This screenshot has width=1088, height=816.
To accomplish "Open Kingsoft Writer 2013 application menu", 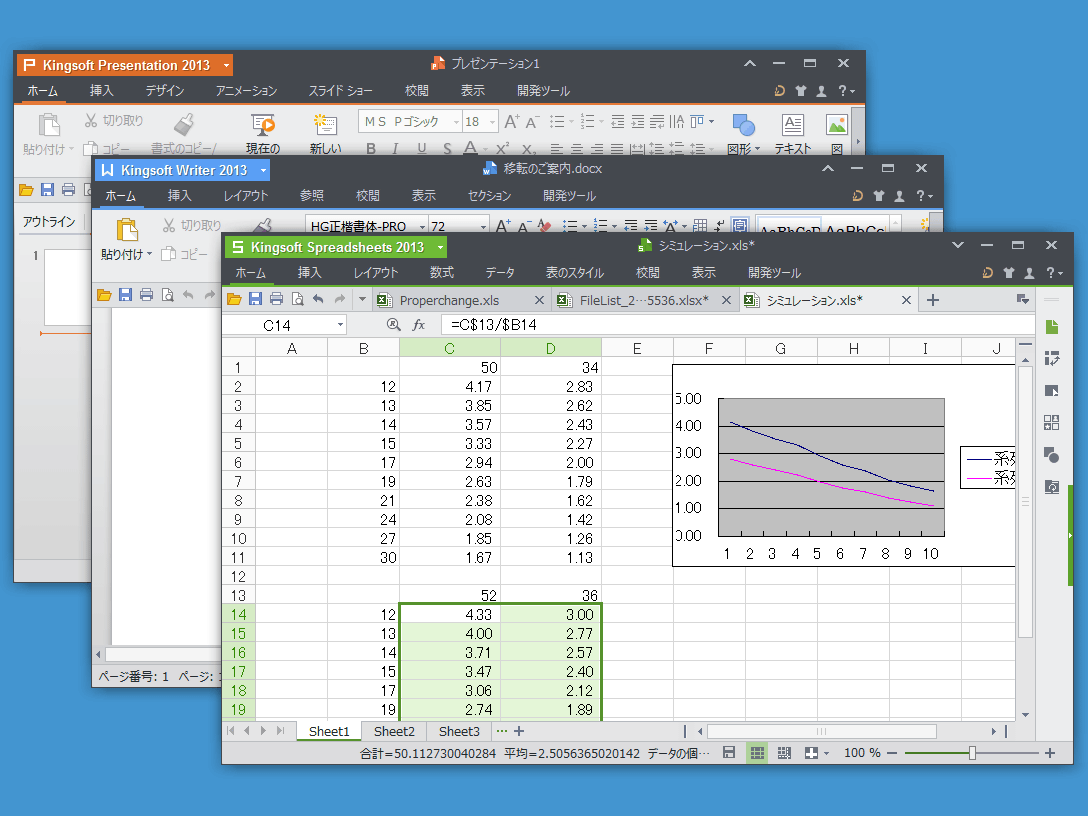I will point(183,170).
